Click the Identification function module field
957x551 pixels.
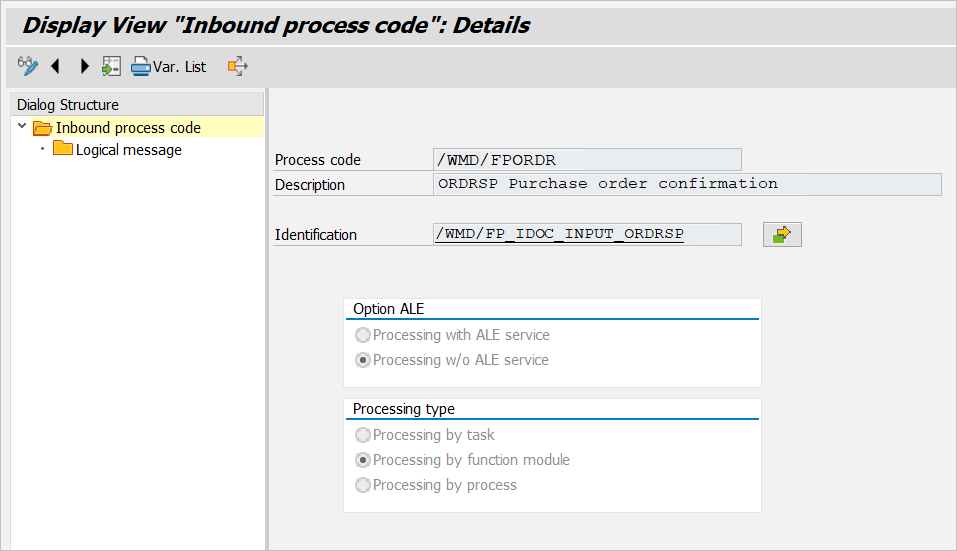click(587, 234)
